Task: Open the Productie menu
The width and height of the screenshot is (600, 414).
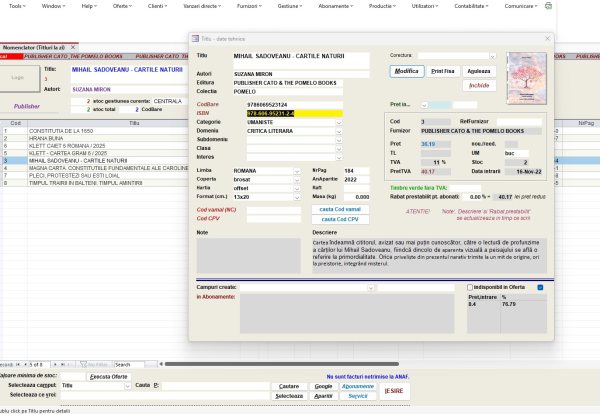Action: coord(382,6)
